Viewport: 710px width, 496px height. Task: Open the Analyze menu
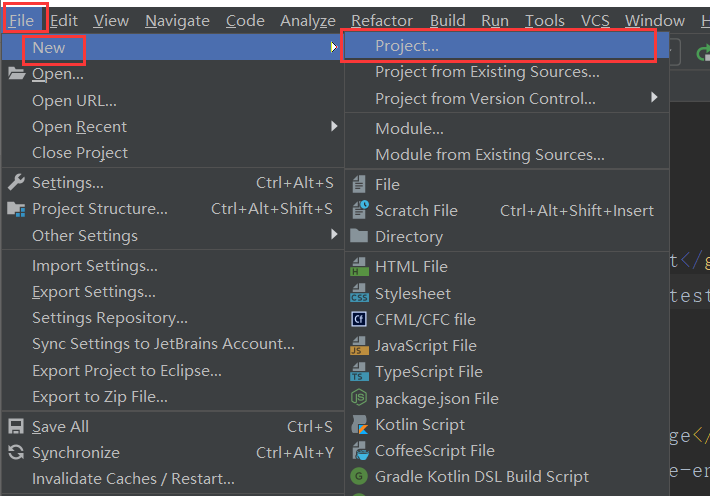tap(308, 20)
